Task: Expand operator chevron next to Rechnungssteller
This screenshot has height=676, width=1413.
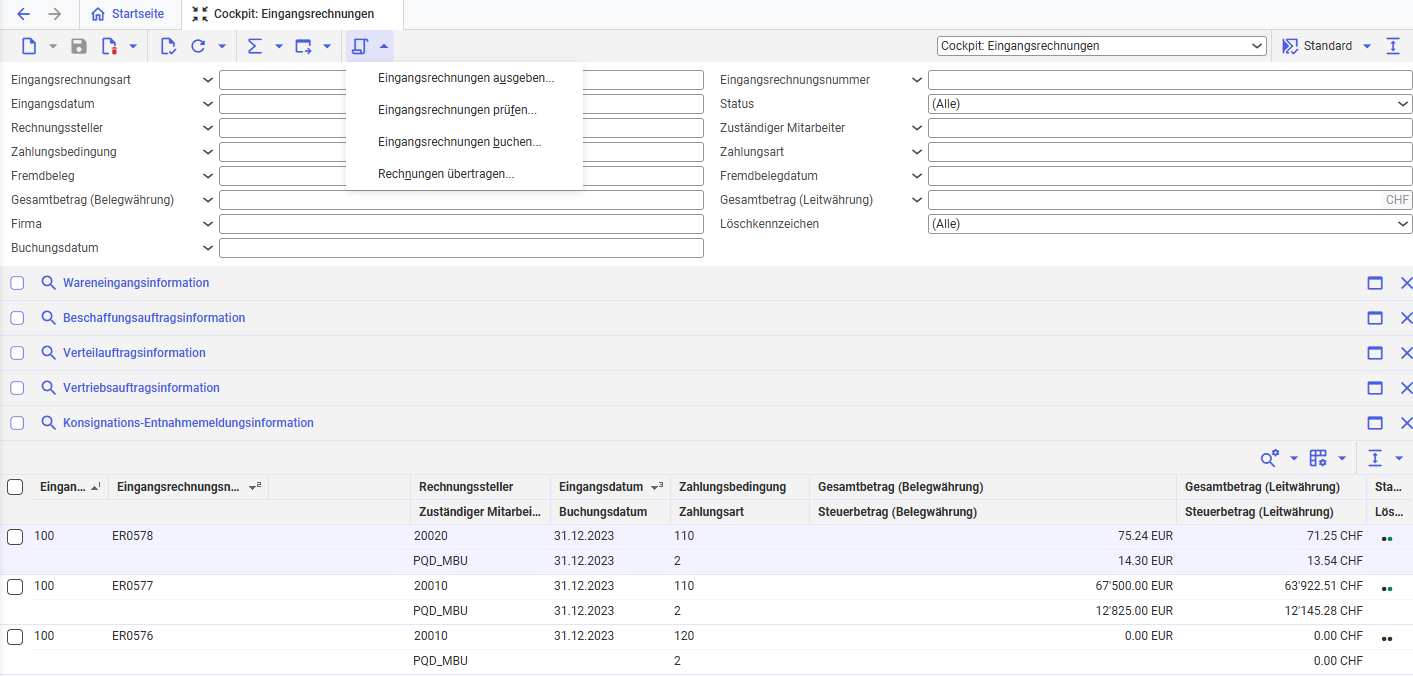Action: (x=208, y=128)
